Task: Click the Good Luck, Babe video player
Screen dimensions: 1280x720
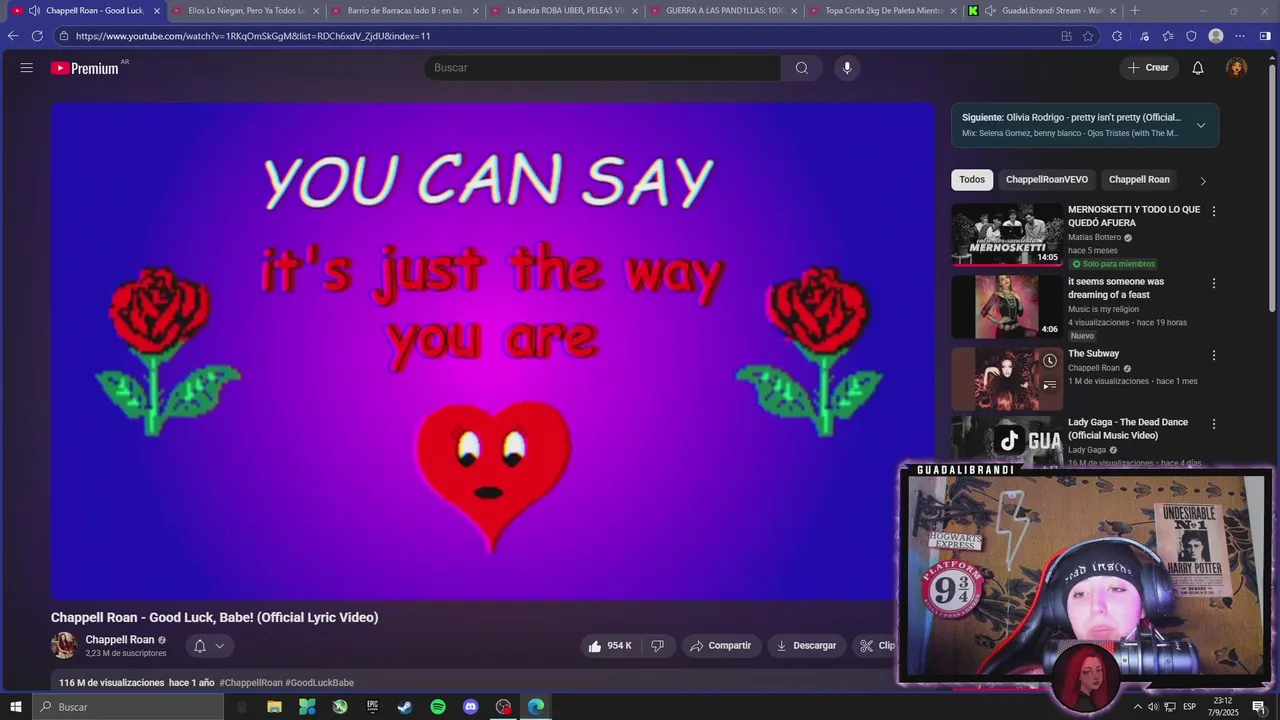Action: 493,351
